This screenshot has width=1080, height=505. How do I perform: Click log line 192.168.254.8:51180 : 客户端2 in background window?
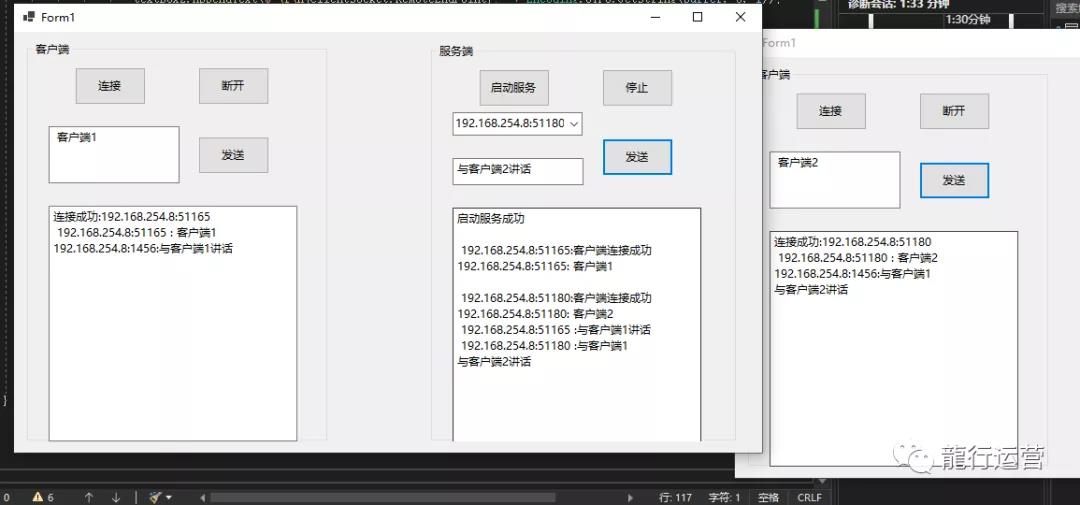(x=858, y=258)
